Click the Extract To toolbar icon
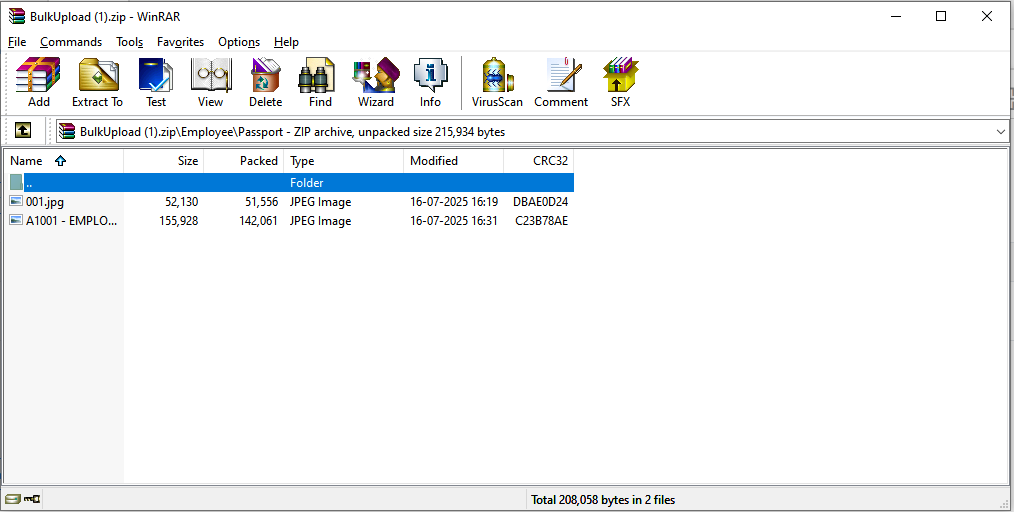The width and height of the screenshot is (1014, 512). pyautogui.click(x=97, y=83)
